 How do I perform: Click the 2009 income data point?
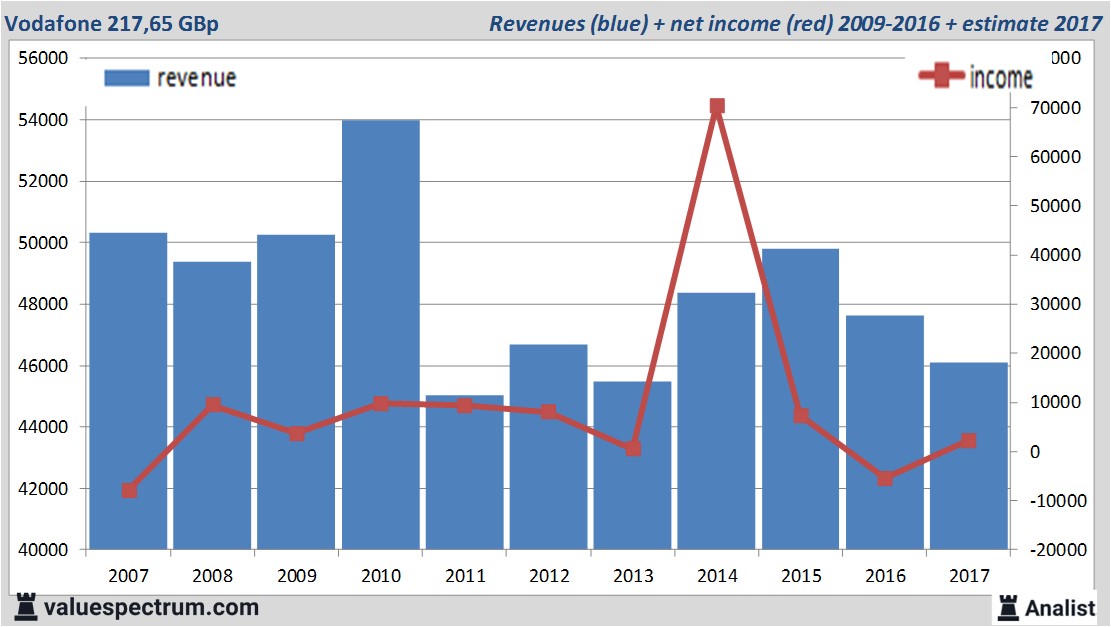pos(297,434)
